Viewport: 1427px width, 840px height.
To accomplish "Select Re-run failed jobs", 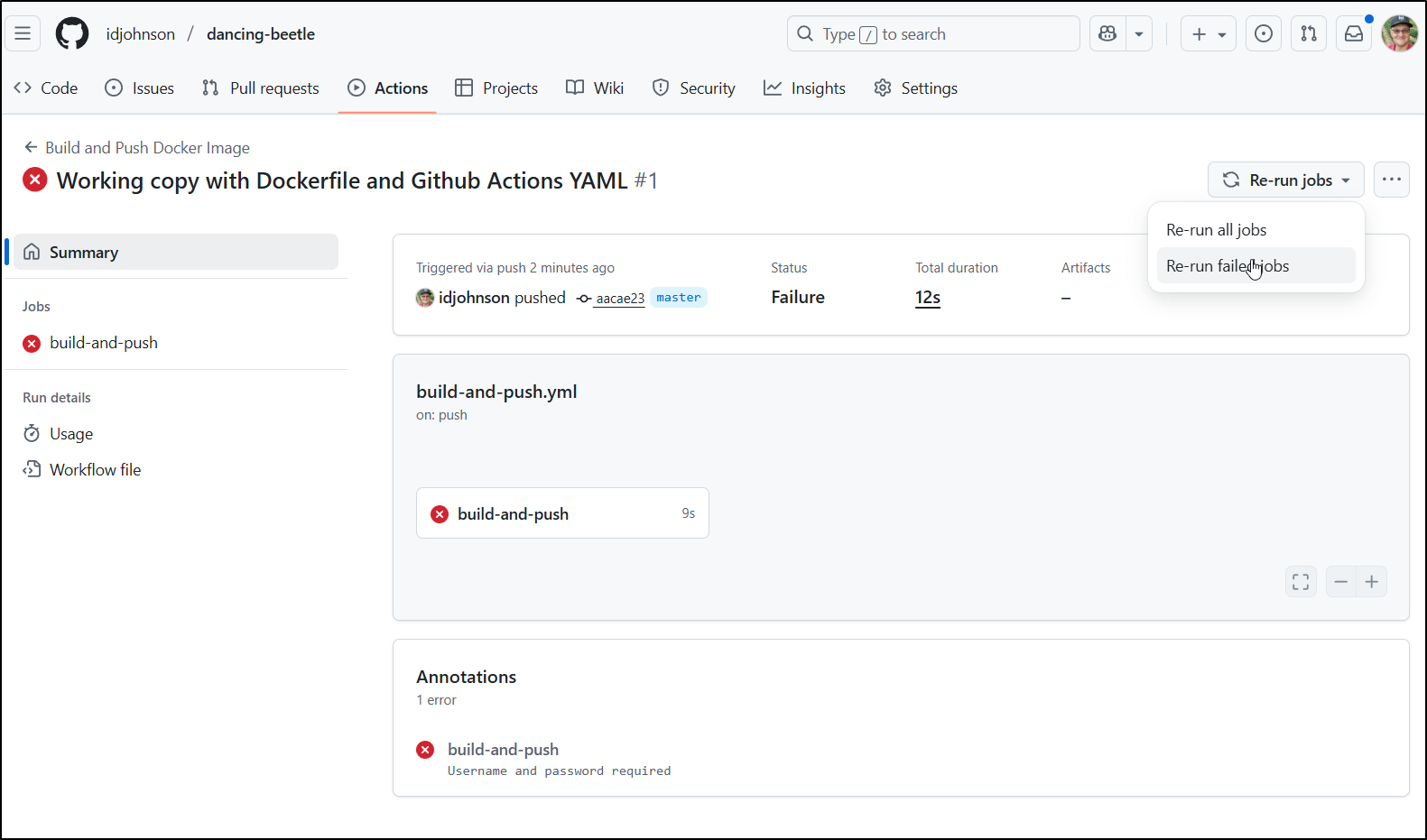I will (1228, 266).
